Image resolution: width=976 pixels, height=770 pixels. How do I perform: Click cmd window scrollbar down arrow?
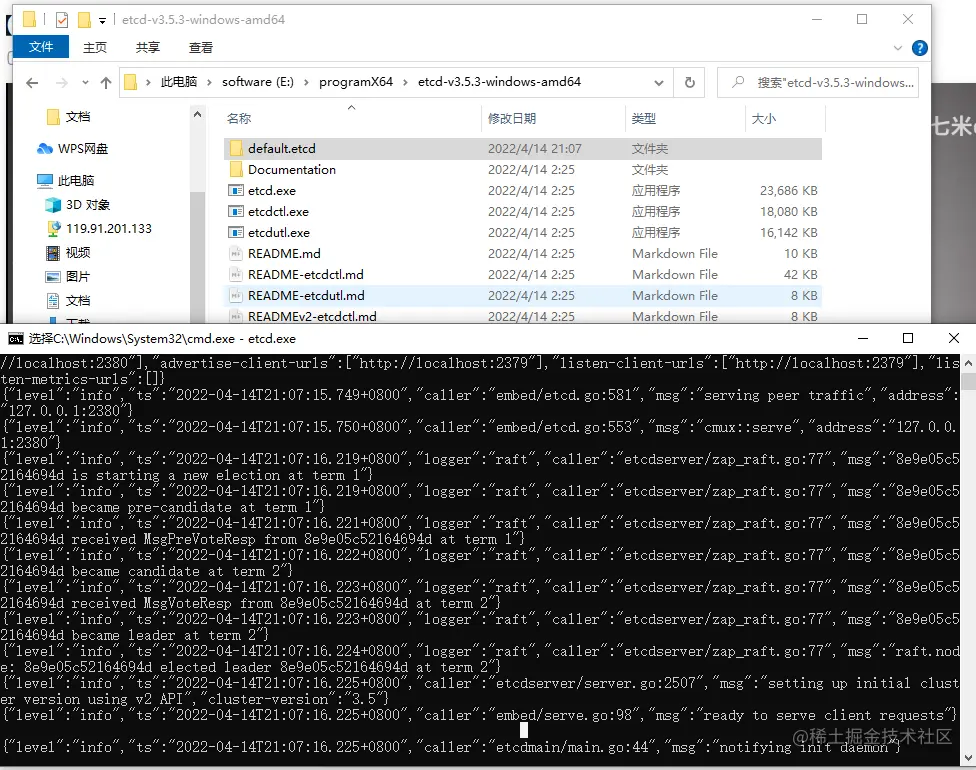point(968,758)
